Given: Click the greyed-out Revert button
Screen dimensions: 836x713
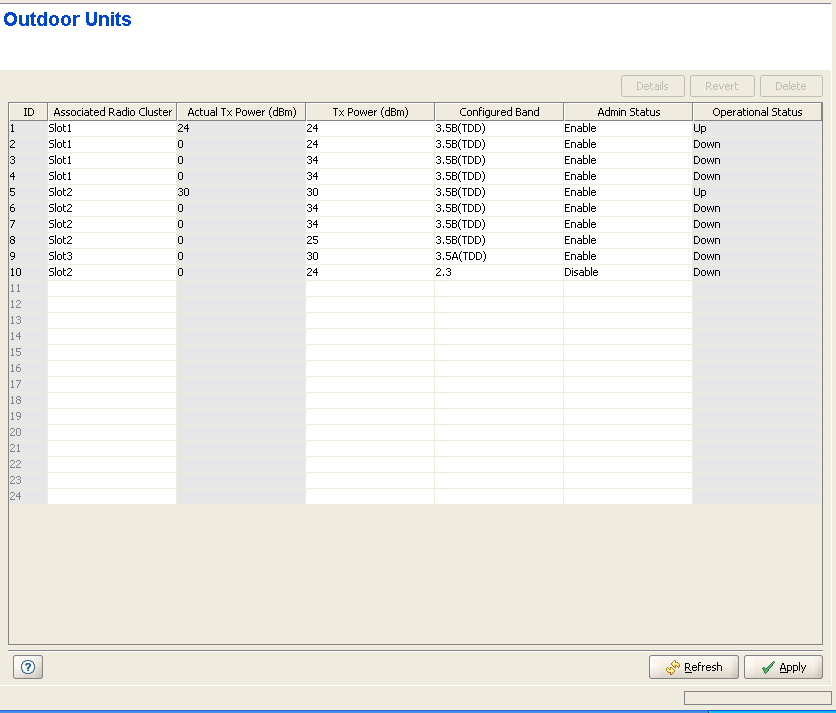Looking at the screenshot, I should (721, 86).
